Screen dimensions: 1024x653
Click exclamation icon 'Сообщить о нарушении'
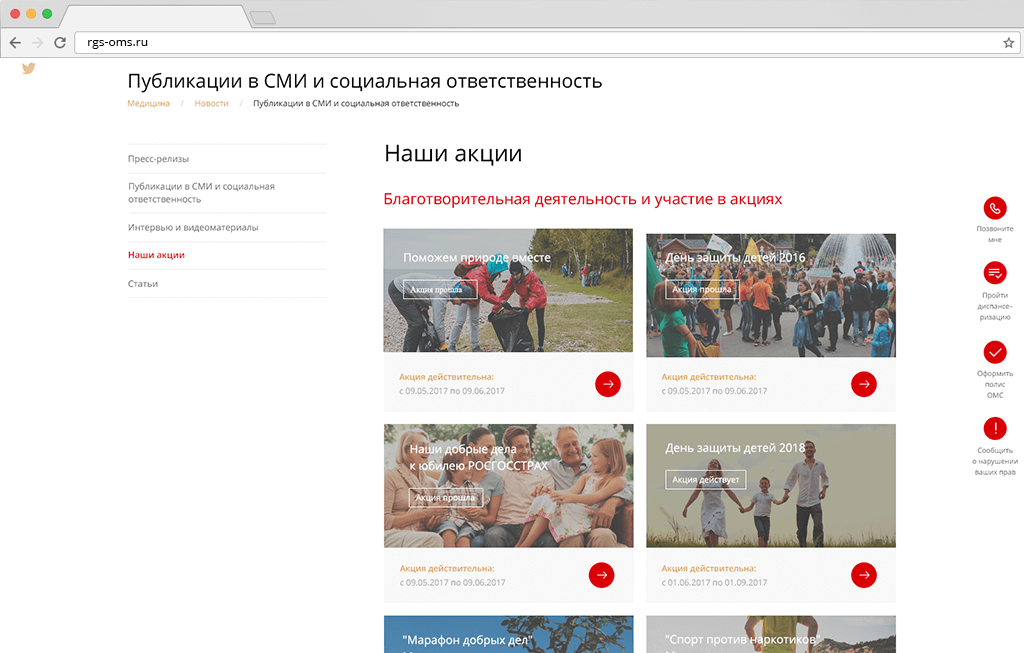pos(995,428)
